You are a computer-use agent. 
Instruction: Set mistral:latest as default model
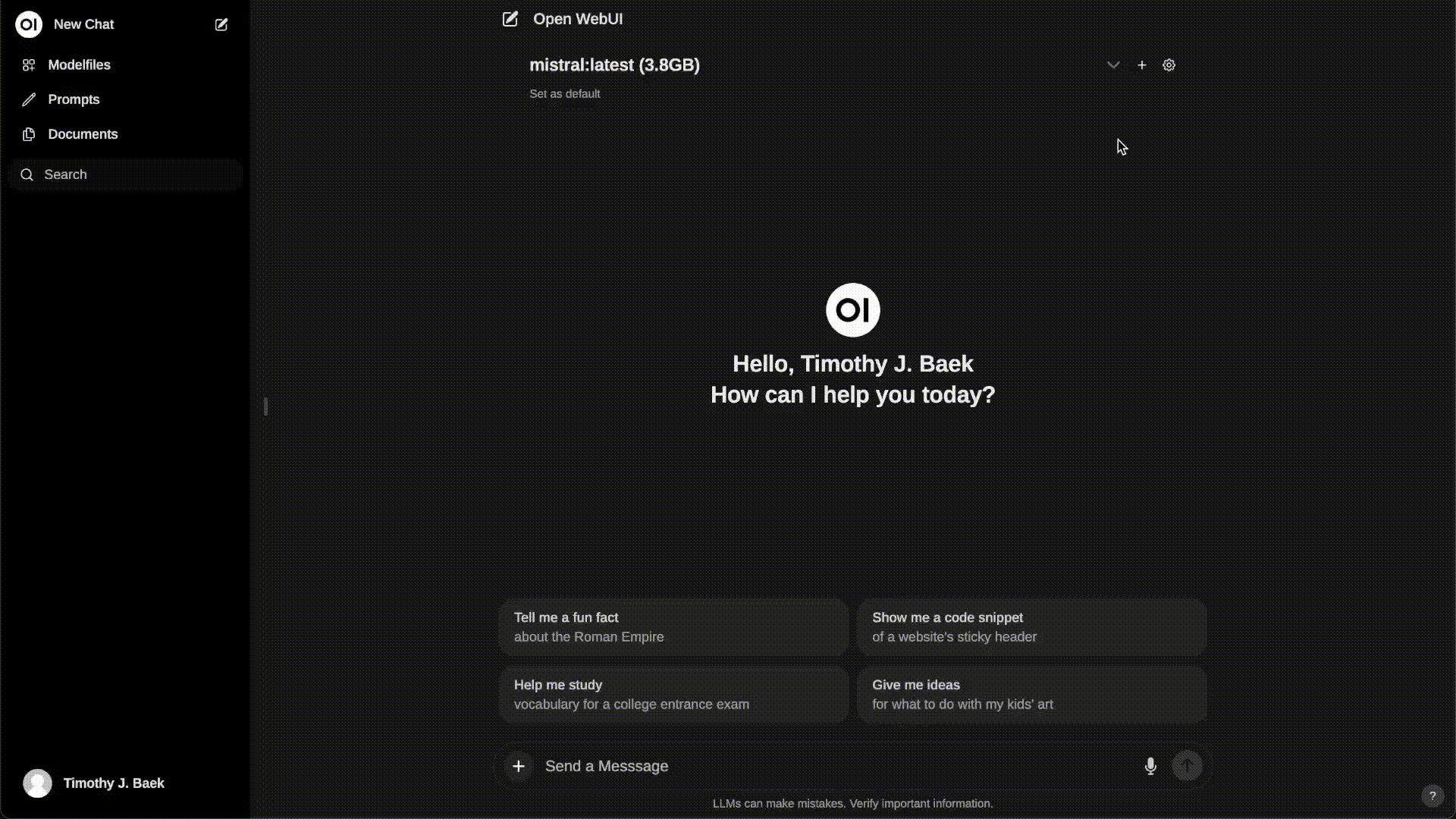[x=563, y=93]
